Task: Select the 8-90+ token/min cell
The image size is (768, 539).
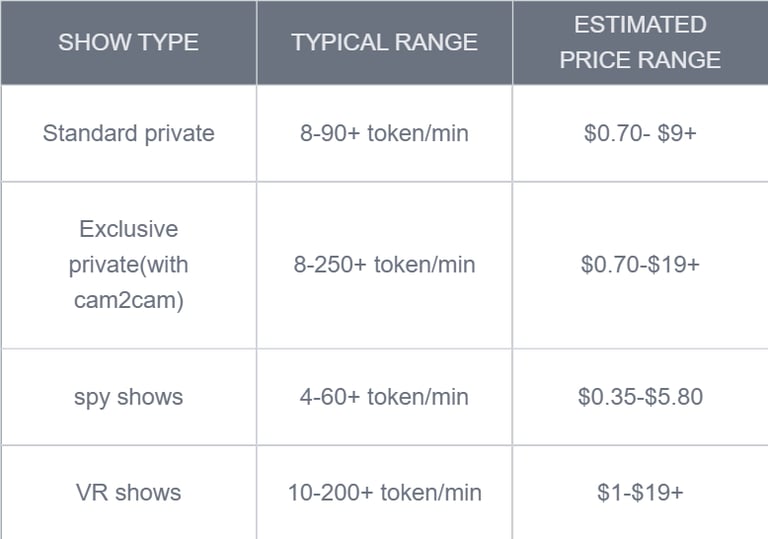Action: point(384,133)
